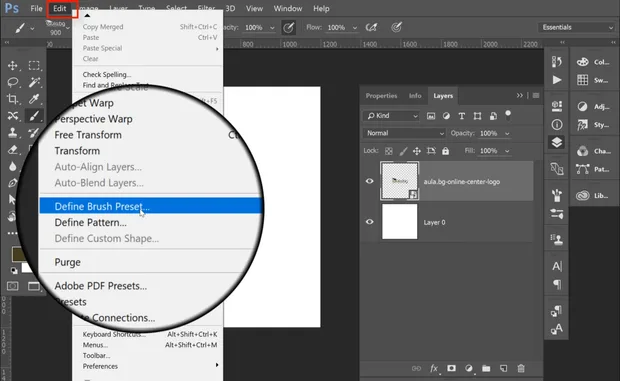
Task: Switch to the Properties tab
Action: click(x=381, y=96)
